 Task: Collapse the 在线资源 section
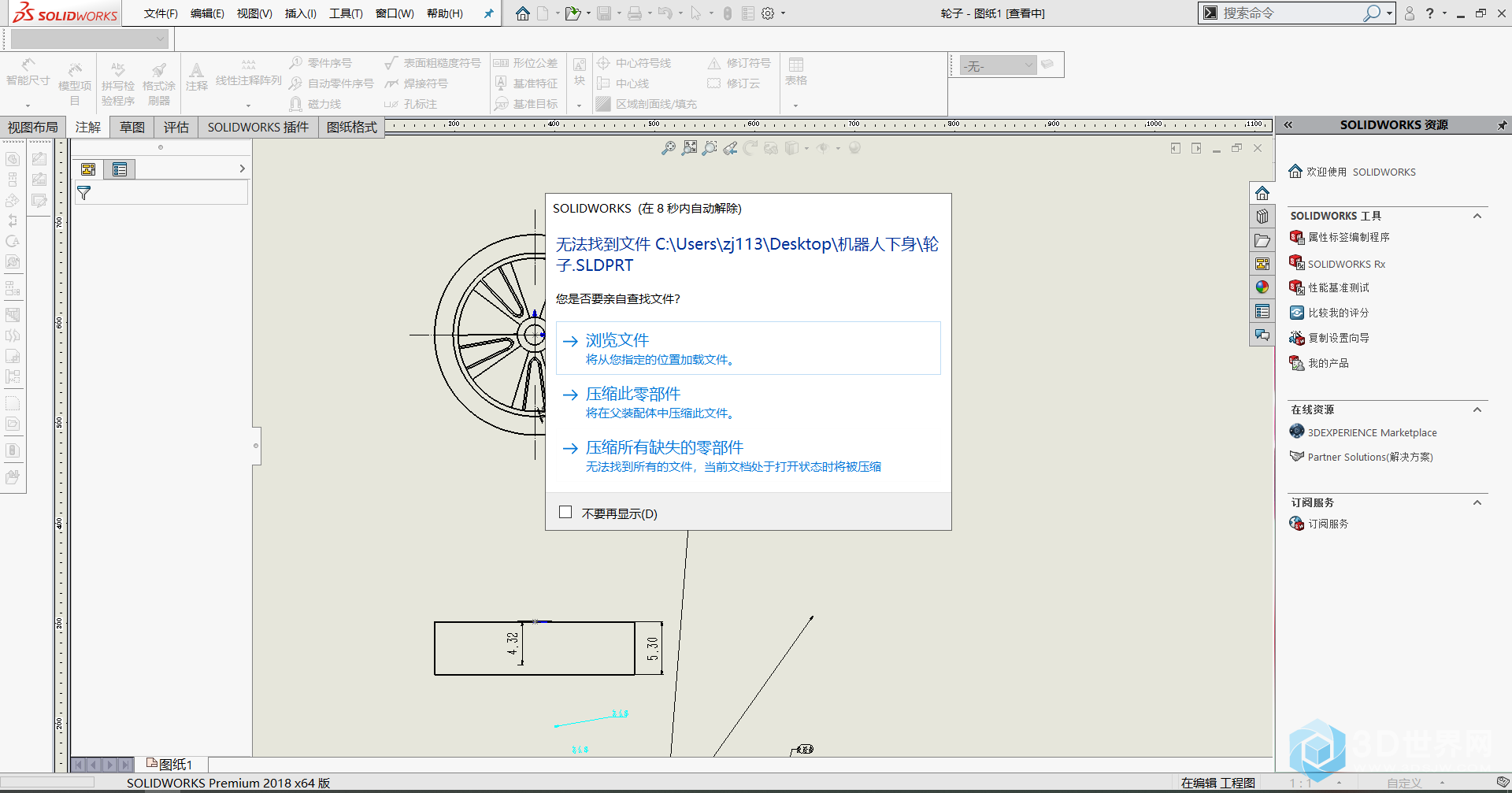(1477, 409)
